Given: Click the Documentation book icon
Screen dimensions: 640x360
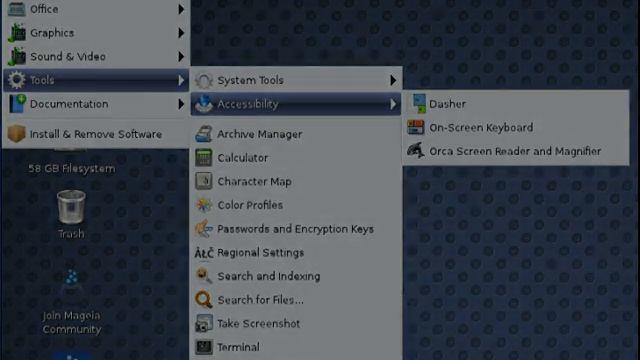Looking at the screenshot, I should coord(17,104).
